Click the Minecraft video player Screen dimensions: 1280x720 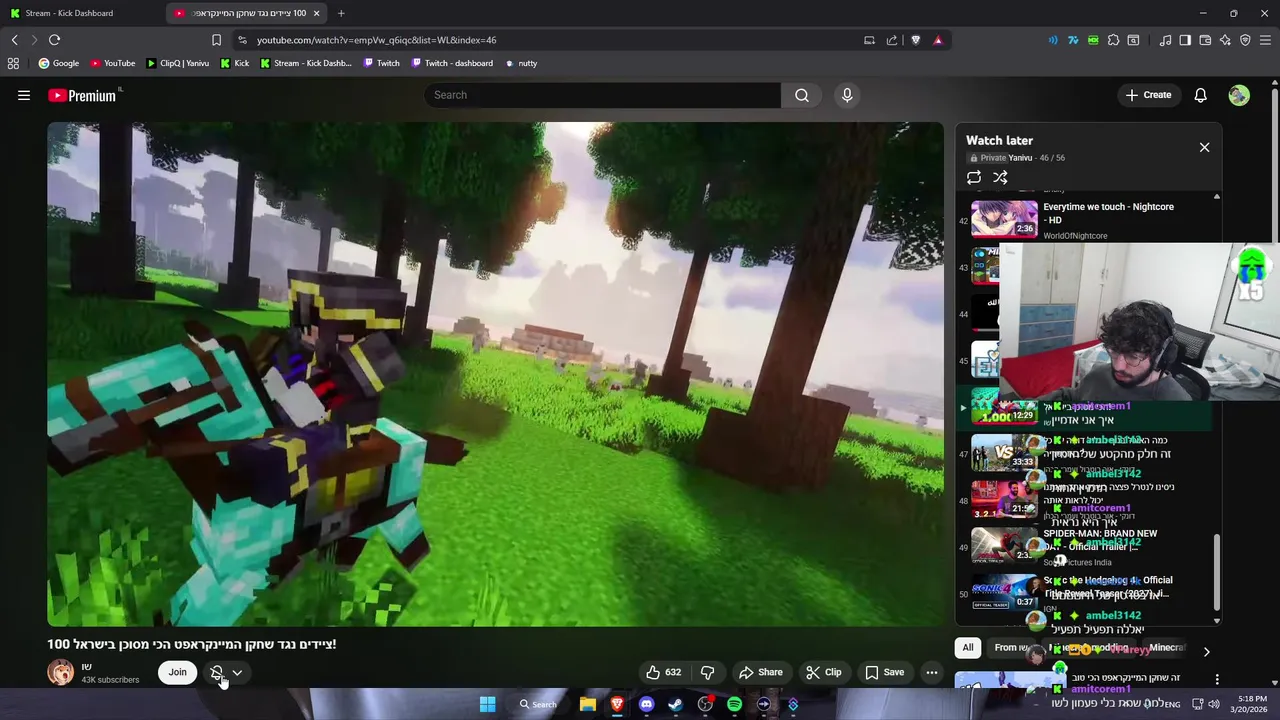495,374
